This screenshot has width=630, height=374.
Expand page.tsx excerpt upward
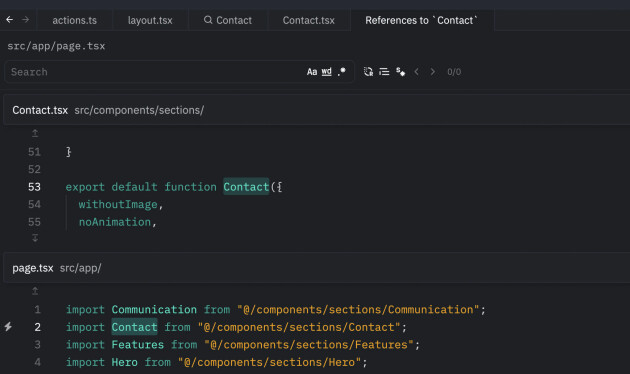point(35,291)
